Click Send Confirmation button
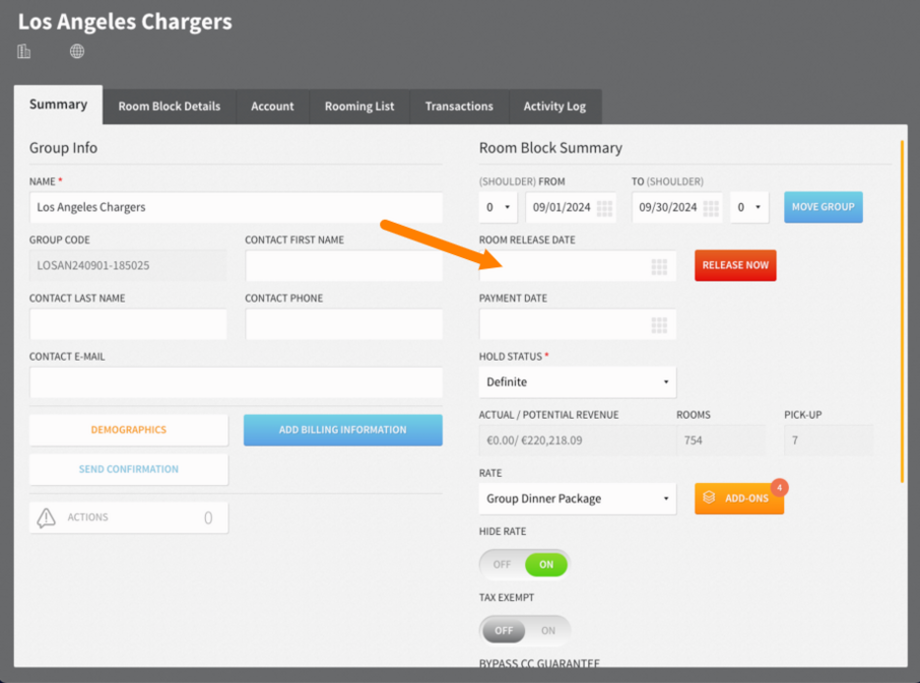 point(128,469)
